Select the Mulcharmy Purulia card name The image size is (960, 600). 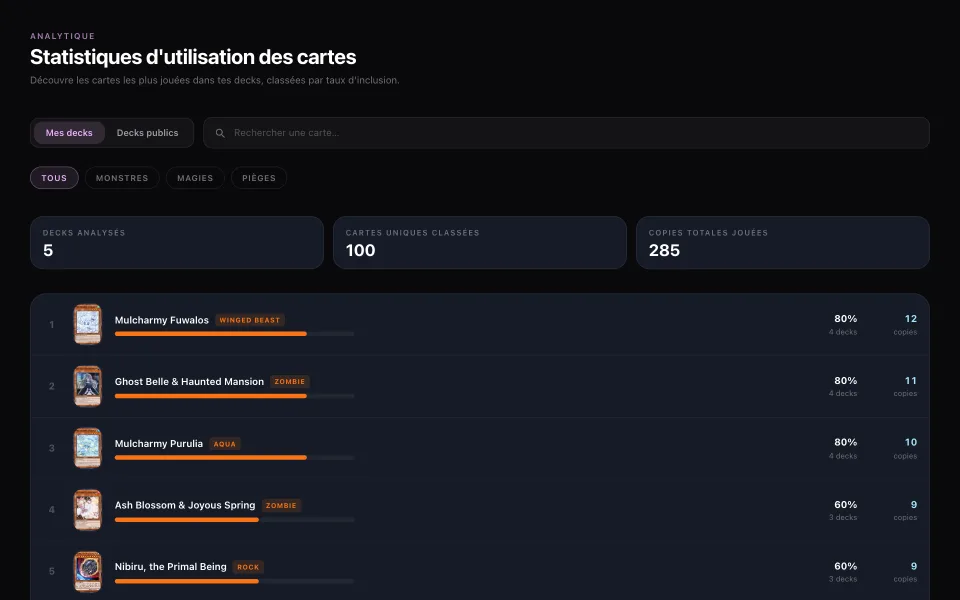pyautogui.click(x=159, y=443)
